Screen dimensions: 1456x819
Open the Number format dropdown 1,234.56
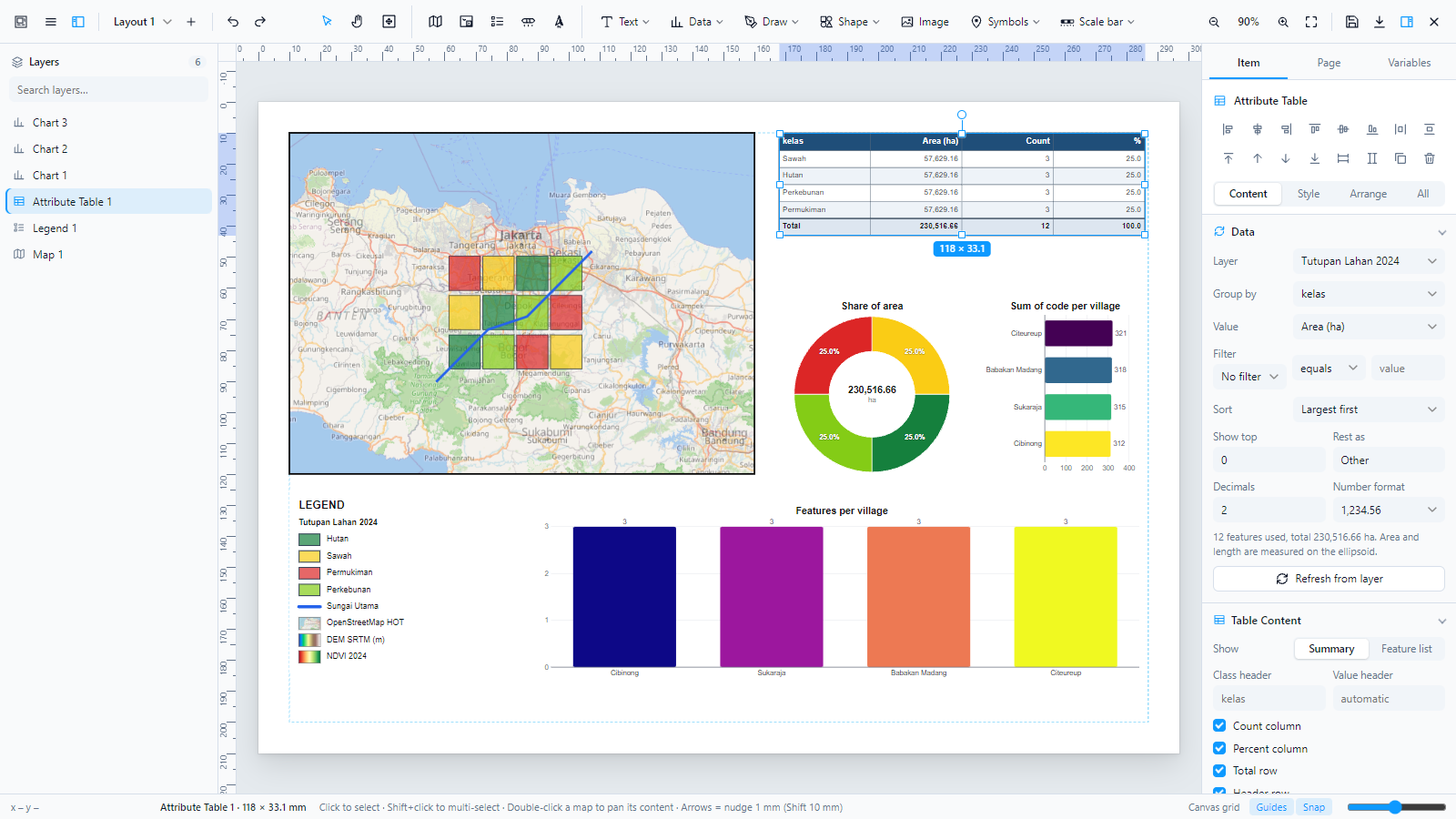1389,511
